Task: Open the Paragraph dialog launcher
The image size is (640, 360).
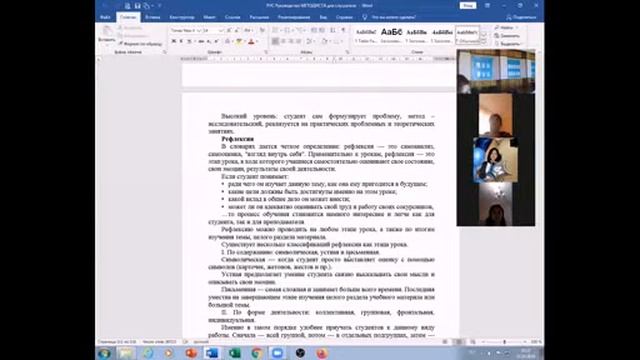Action: 347,52
